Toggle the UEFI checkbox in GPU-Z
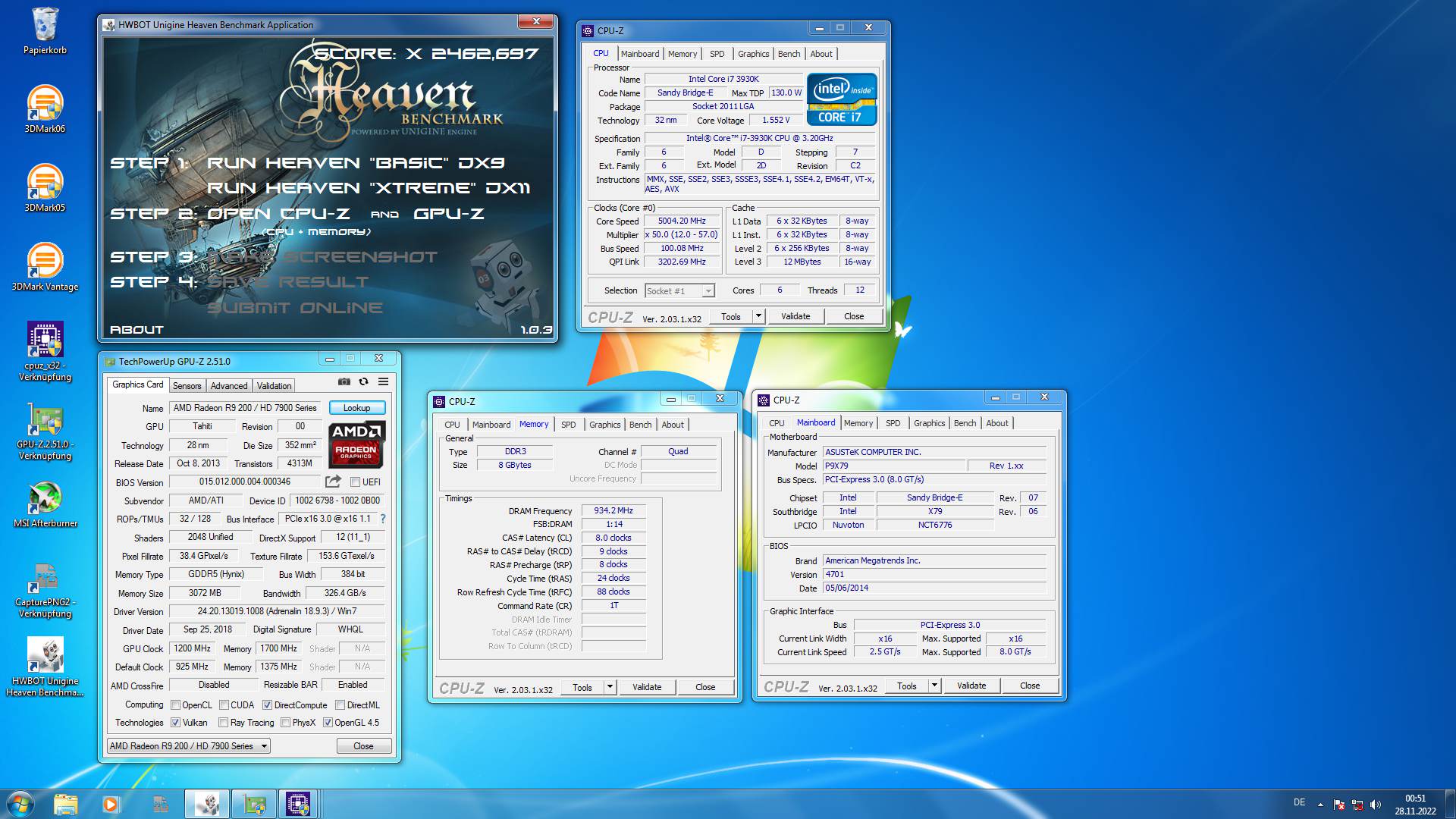This screenshot has height=819, width=1456. (x=355, y=482)
